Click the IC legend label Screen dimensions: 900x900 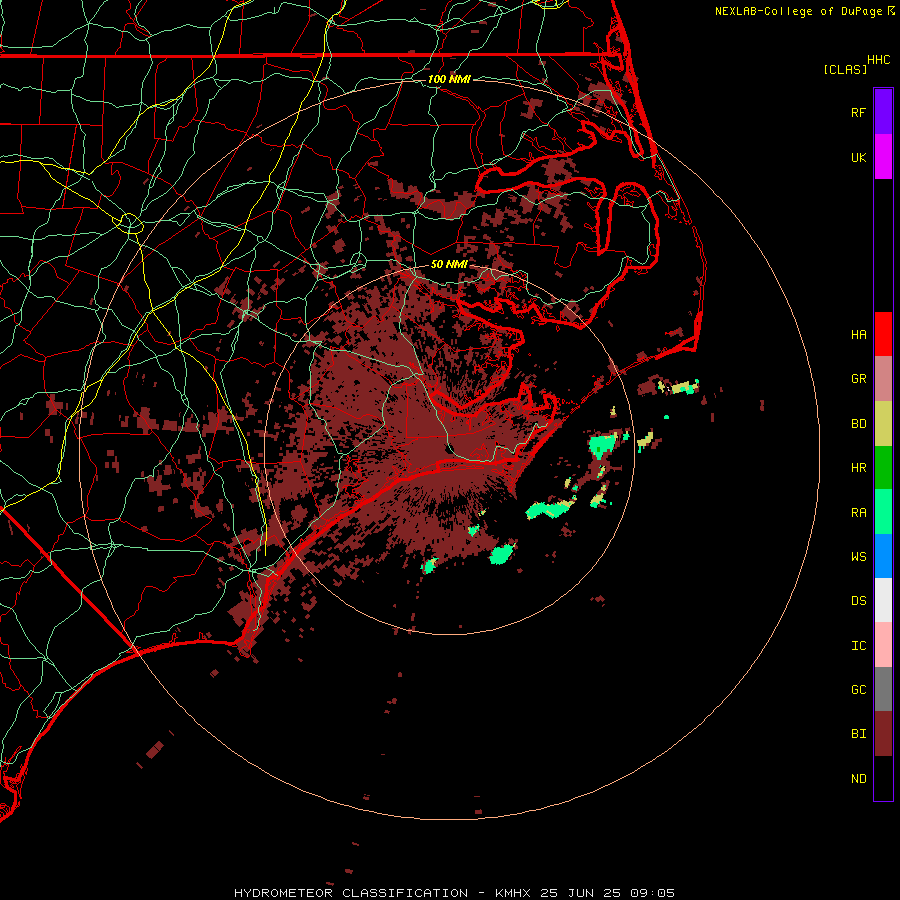[859, 645]
